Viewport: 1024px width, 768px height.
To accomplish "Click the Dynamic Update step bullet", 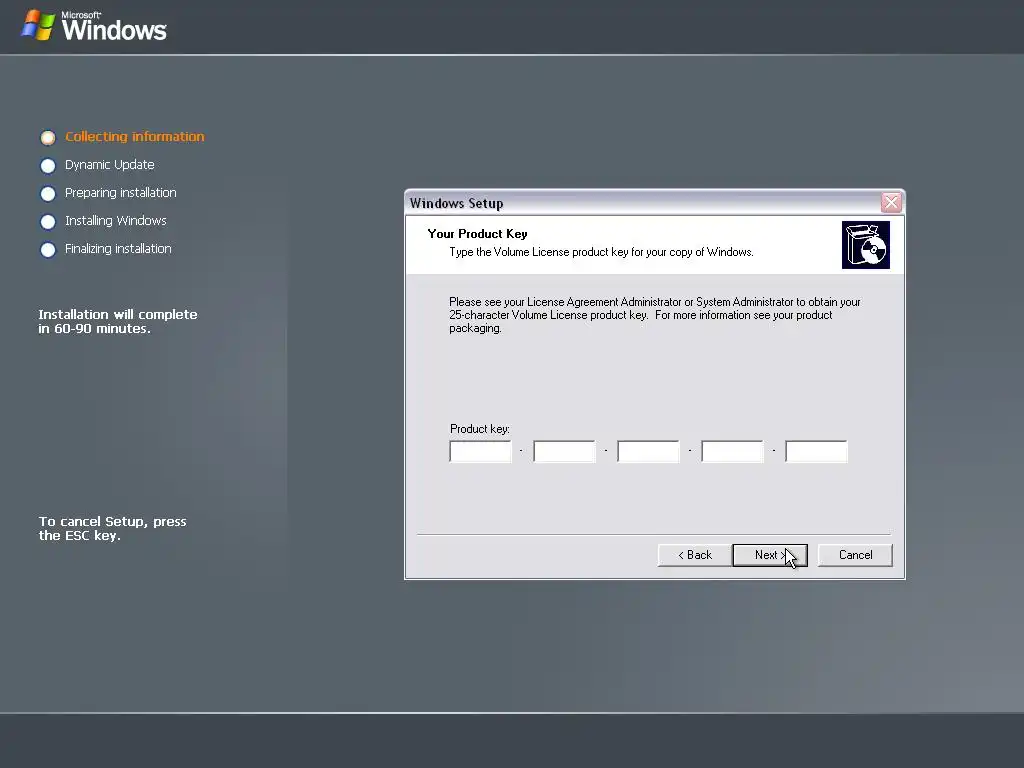I will tap(48, 165).
